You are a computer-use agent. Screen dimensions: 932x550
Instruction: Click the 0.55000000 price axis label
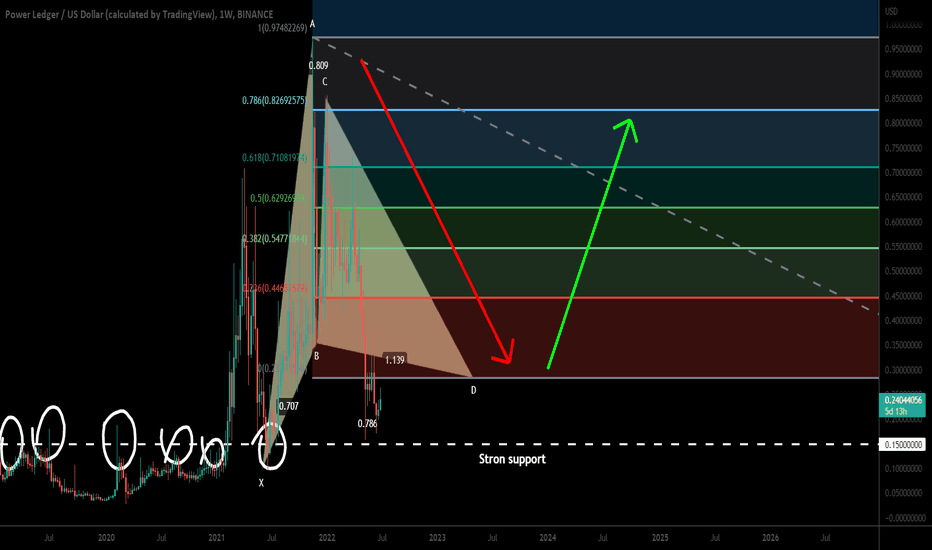(x=903, y=246)
